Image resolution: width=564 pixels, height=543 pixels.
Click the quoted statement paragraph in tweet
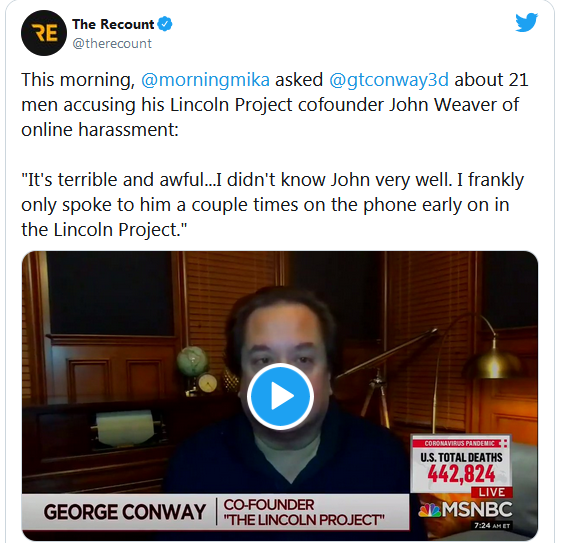coord(272,204)
